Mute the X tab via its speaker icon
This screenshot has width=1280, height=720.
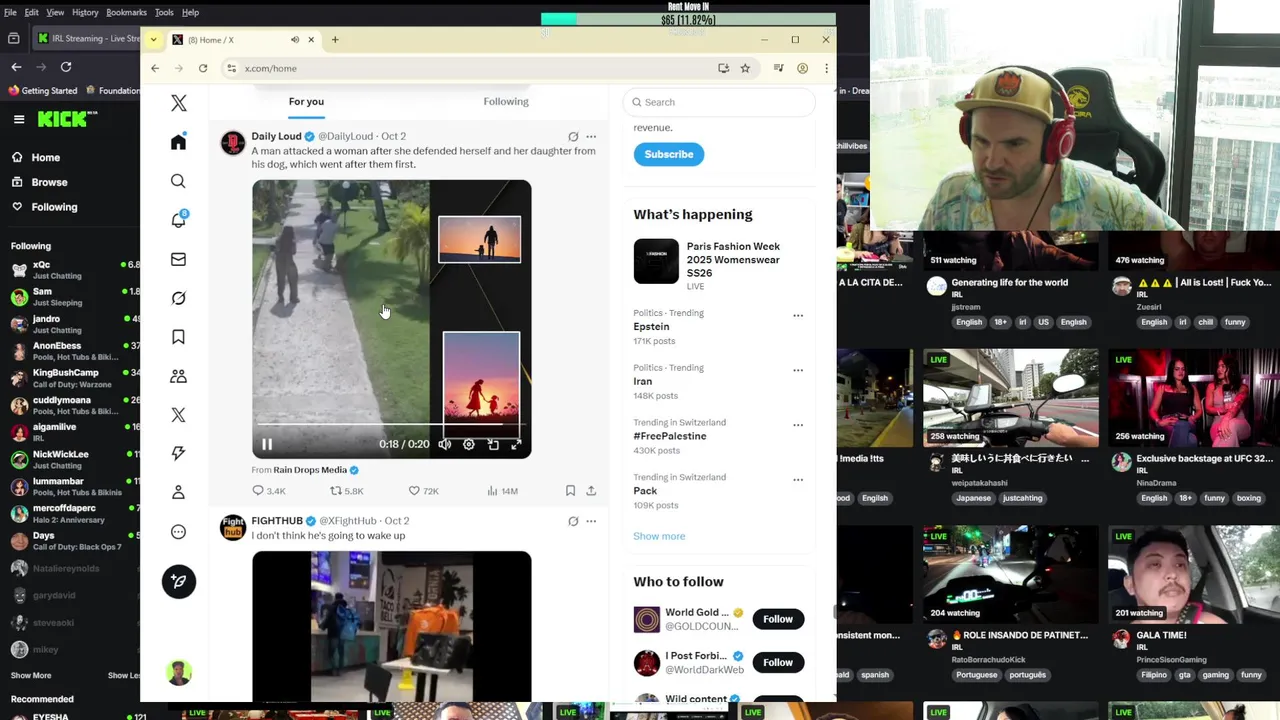click(x=295, y=40)
